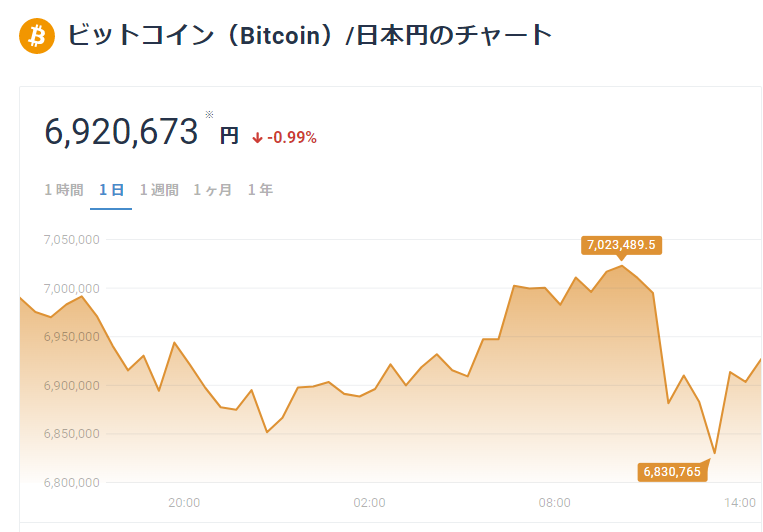The height and width of the screenshot is (532, 763).
Task: Click the 6,830,765 low price label
Action: click(x=671, y=471)
